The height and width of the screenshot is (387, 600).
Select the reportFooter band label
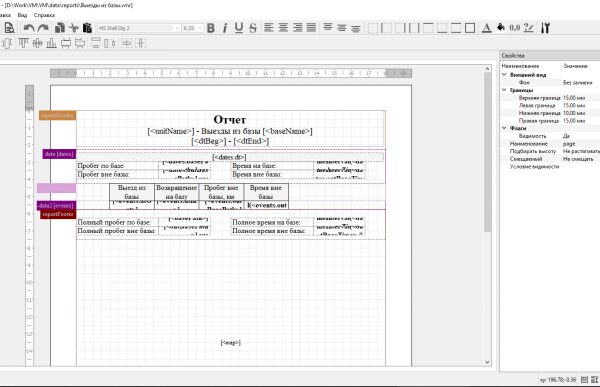[x=58, y=214]
